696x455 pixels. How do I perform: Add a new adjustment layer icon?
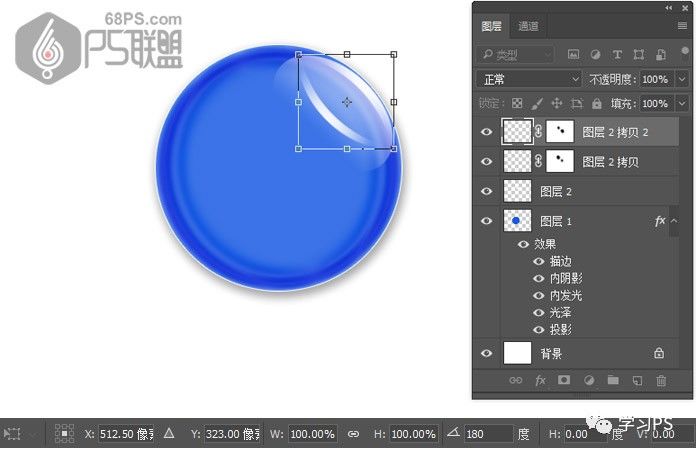[588, 381]
